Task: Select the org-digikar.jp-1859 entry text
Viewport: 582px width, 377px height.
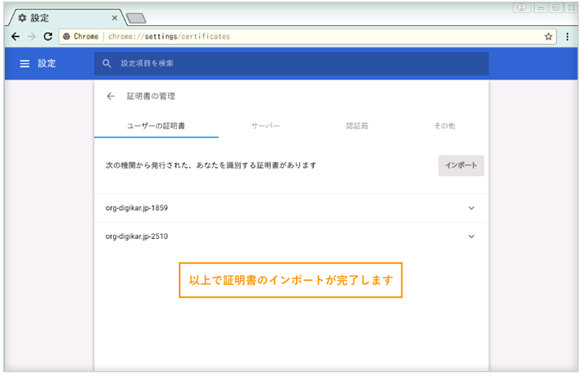Action: [137, 208]
